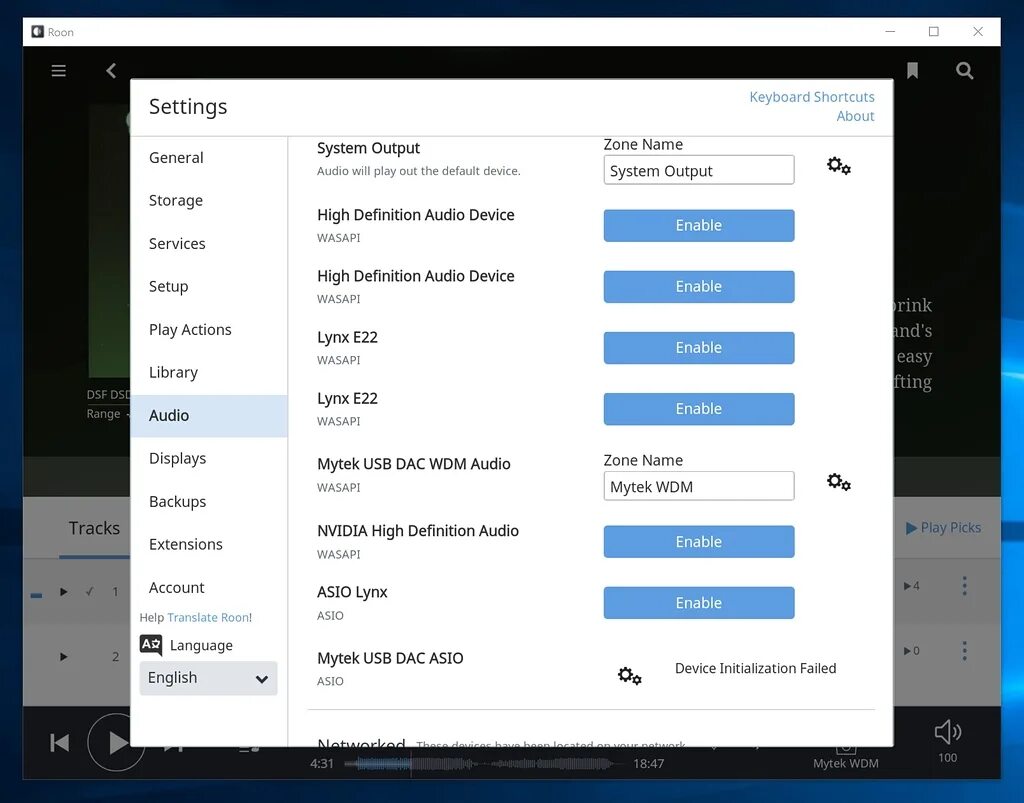
Task: Open search with the magnifier icon
Action: 965,71
